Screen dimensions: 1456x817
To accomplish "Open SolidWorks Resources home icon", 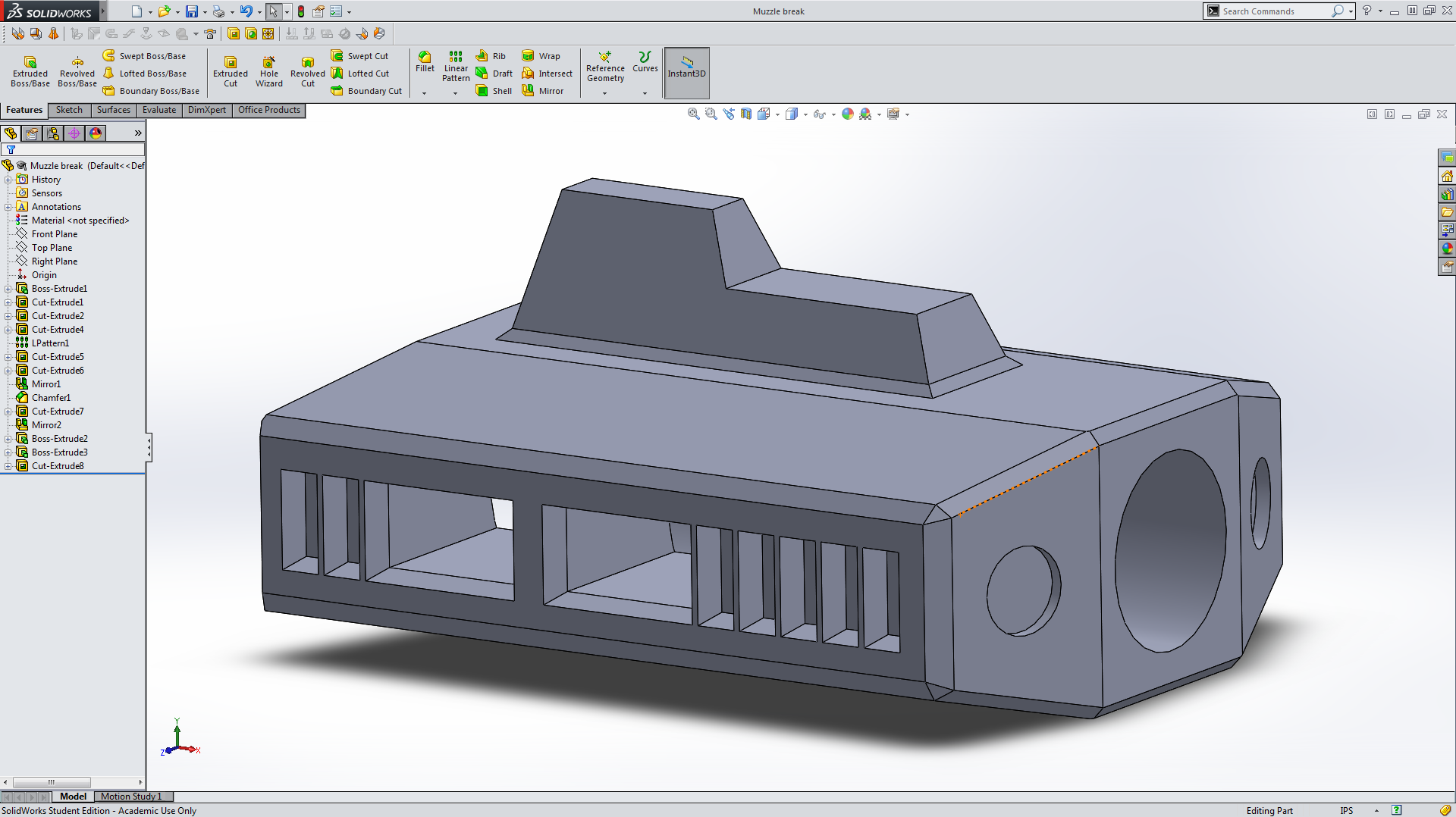I will [1447, 176].
